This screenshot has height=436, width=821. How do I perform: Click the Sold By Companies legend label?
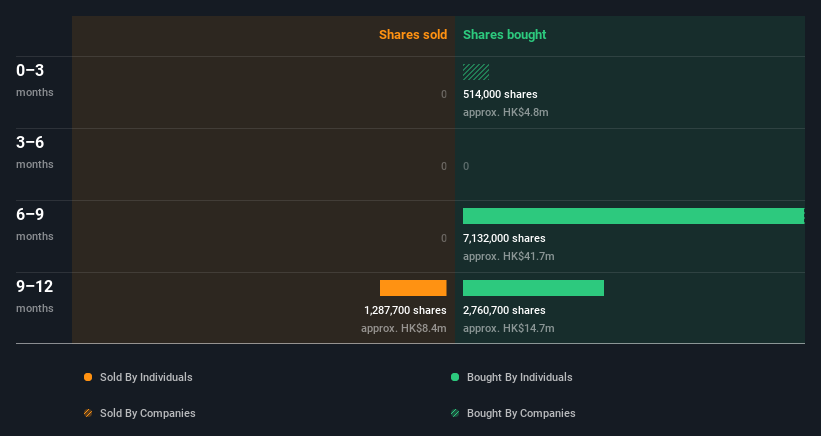pos(148,413)
